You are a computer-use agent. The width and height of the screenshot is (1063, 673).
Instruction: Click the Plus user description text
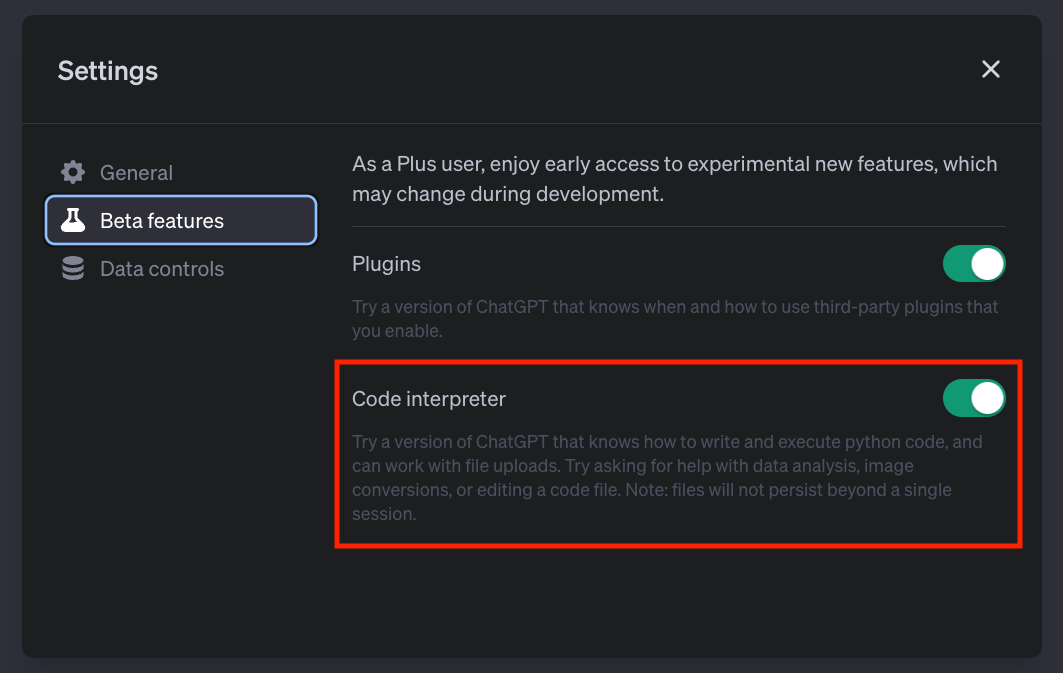coord(674,178)
